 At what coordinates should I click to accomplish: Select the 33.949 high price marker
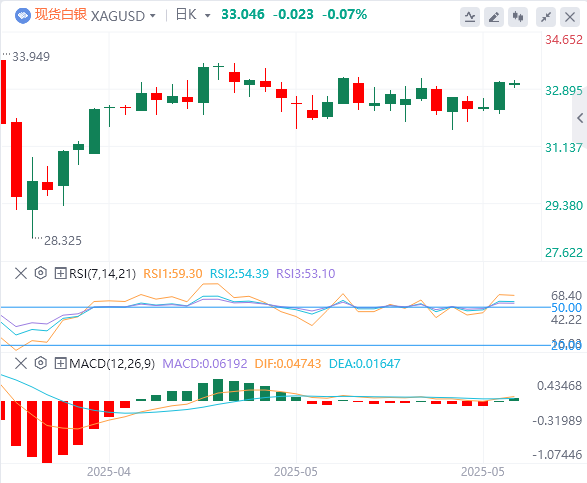(x=31, y=57)
